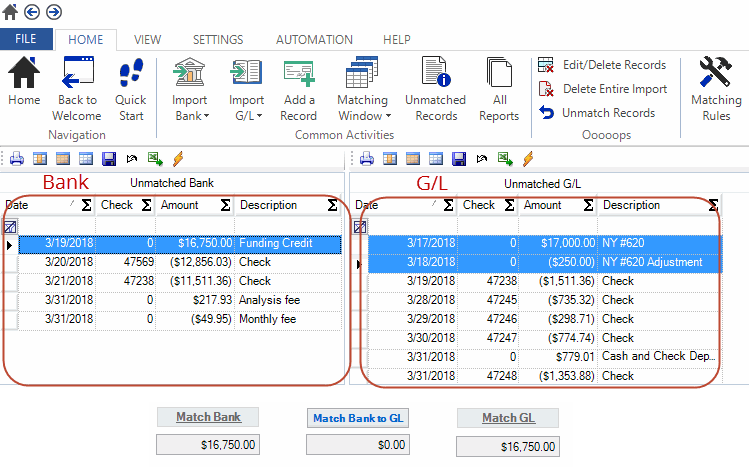Open the FILE menu

(26, 39)
